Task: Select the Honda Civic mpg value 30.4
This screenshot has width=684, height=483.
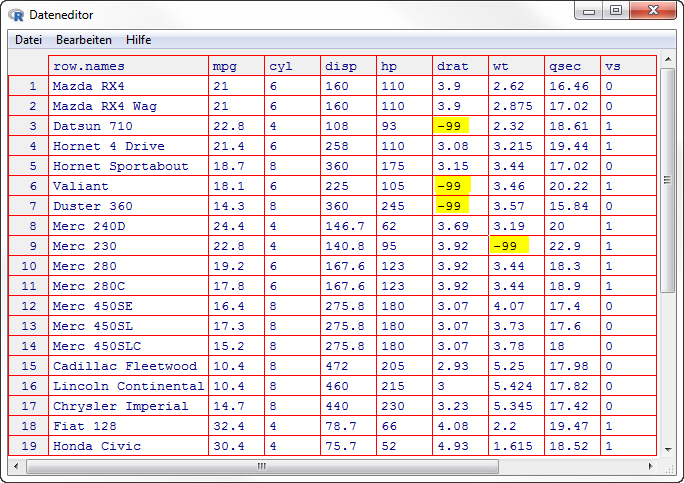Action: point(236,446)
